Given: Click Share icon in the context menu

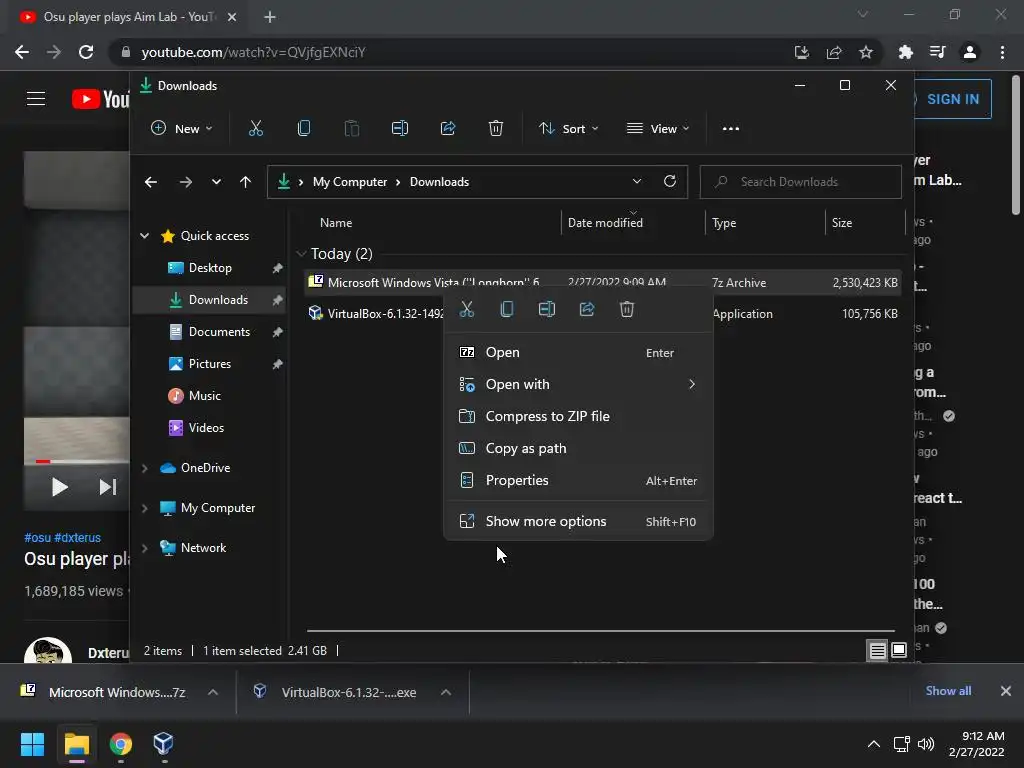Looking at the screenshot, I should pos(587,310).
